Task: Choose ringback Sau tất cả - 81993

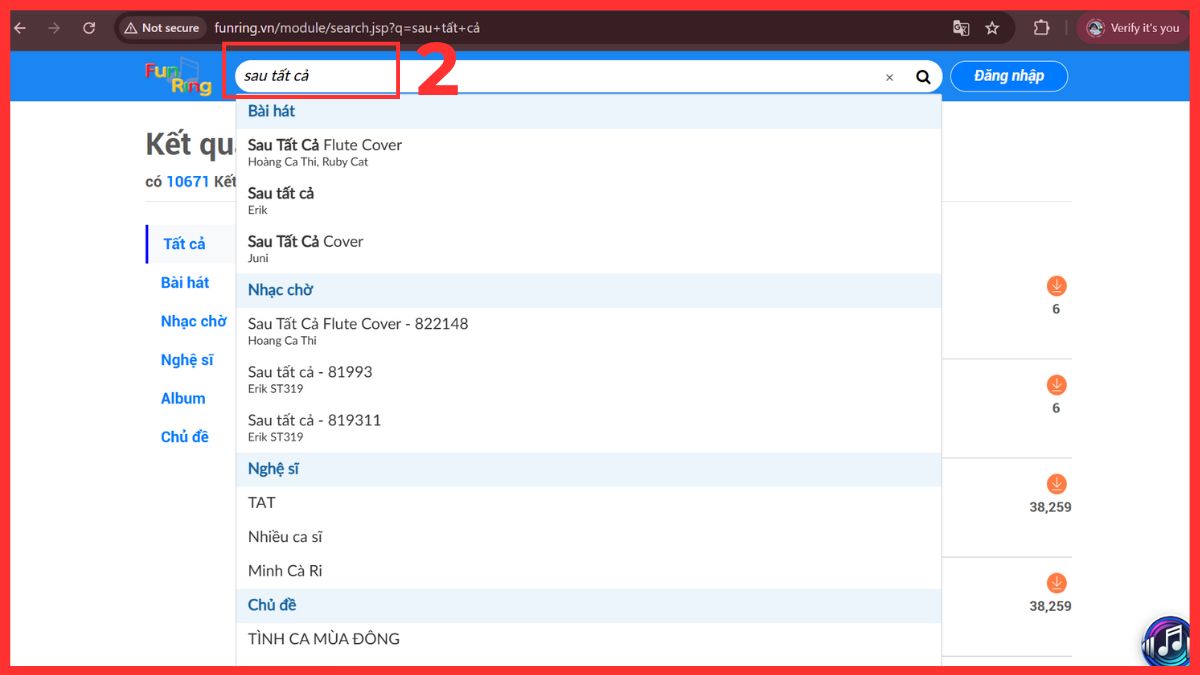Action: point(588,380)
